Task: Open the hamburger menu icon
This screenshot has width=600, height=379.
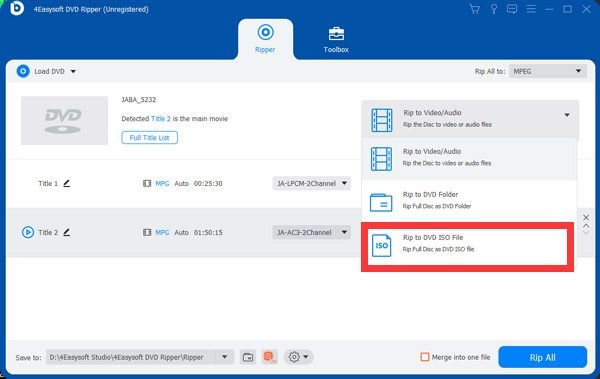Action: (531, 9)
